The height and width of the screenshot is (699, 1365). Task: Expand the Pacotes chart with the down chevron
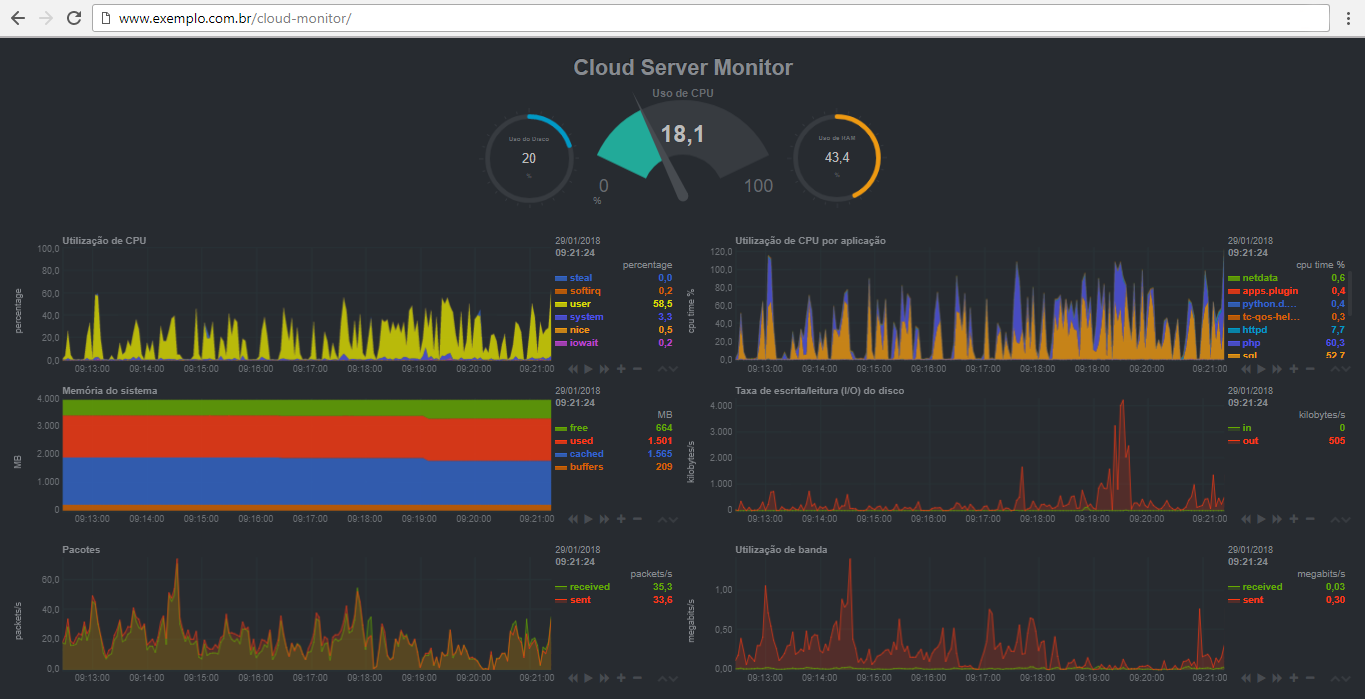point(675,678)
